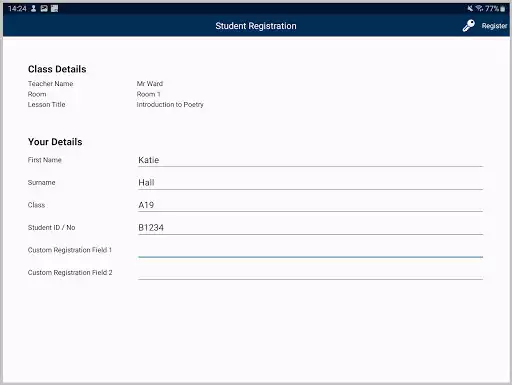
Task: Tap the Register button text
Action: tap(494, 26)
